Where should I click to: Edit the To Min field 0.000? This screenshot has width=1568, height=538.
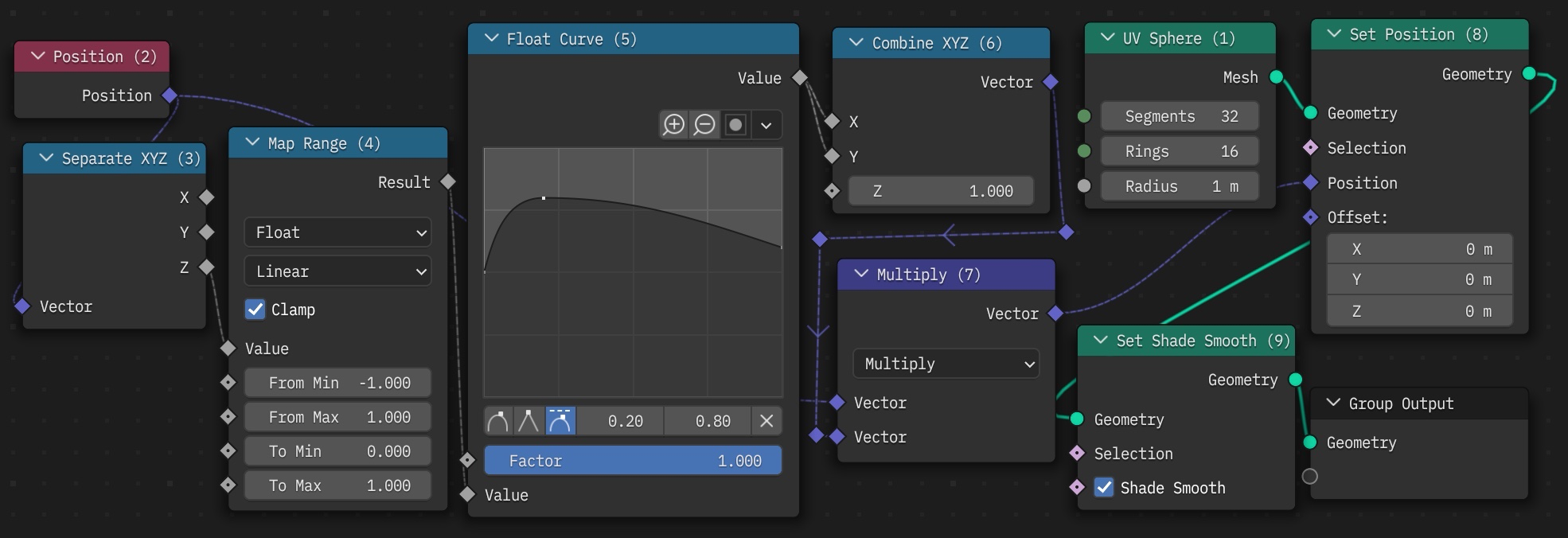tap(337, 451)
